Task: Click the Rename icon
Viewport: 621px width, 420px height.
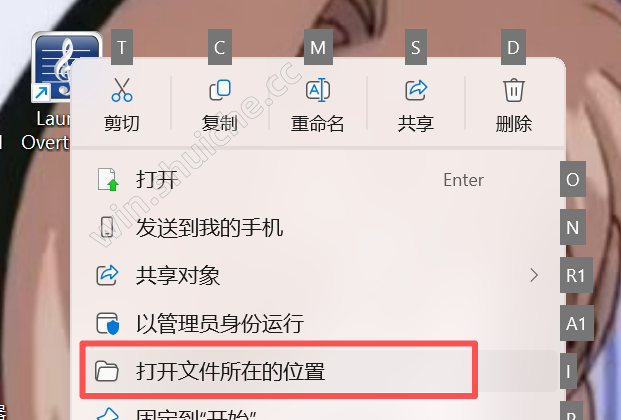Action: point(318,90)
